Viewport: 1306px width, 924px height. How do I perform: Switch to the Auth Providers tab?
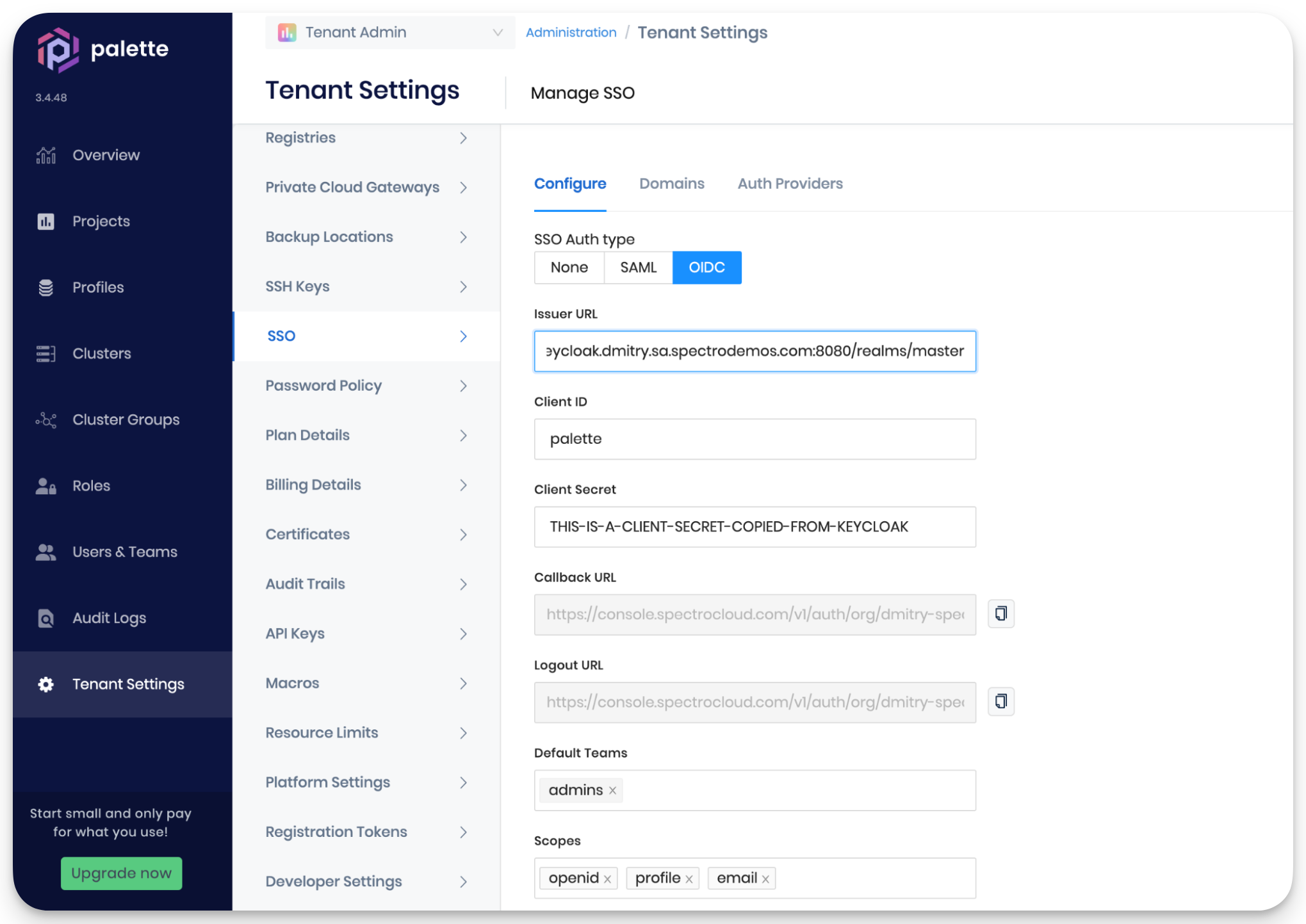pos(790,184)
